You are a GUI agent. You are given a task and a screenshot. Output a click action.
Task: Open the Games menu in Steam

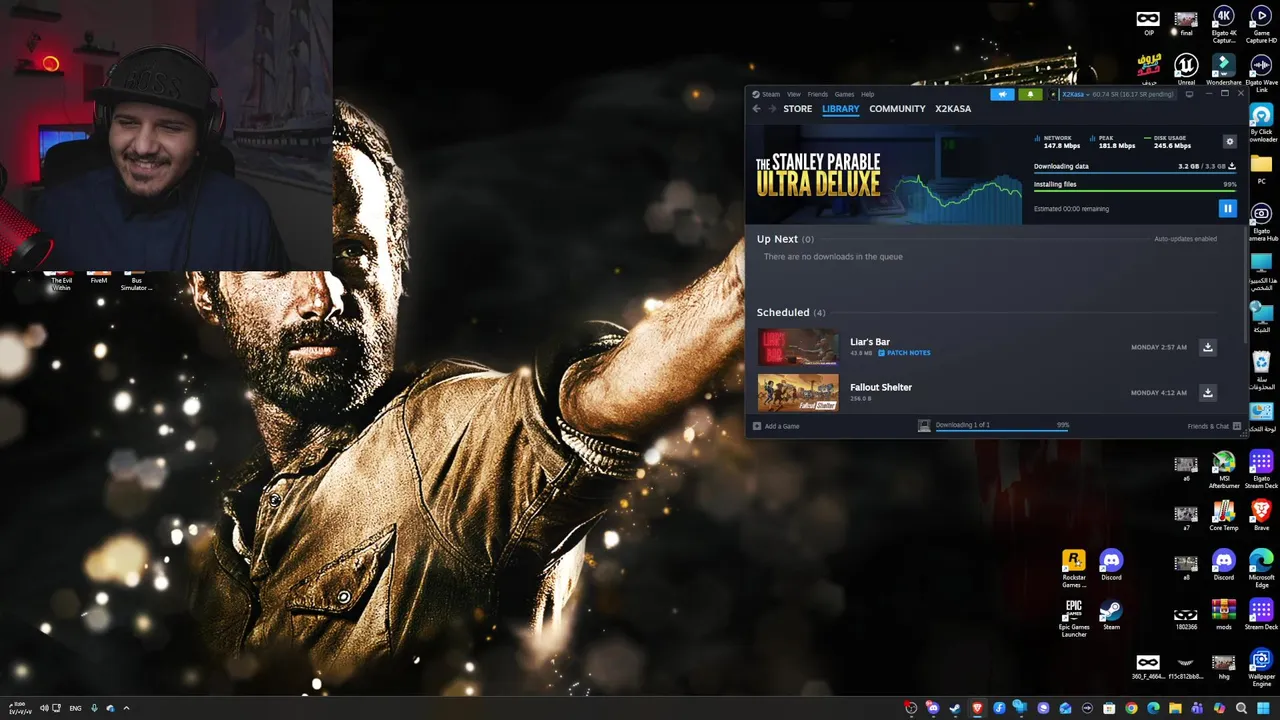844,94
